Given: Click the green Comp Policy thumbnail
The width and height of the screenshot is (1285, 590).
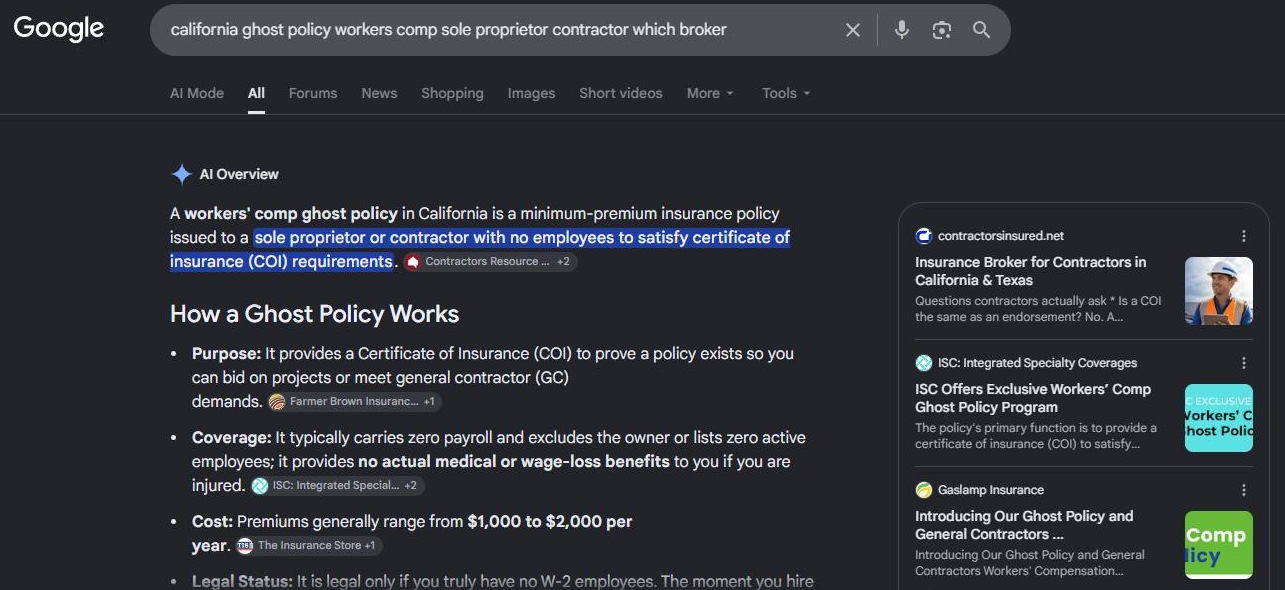Looking at the screenshot, I should 1219,545.
